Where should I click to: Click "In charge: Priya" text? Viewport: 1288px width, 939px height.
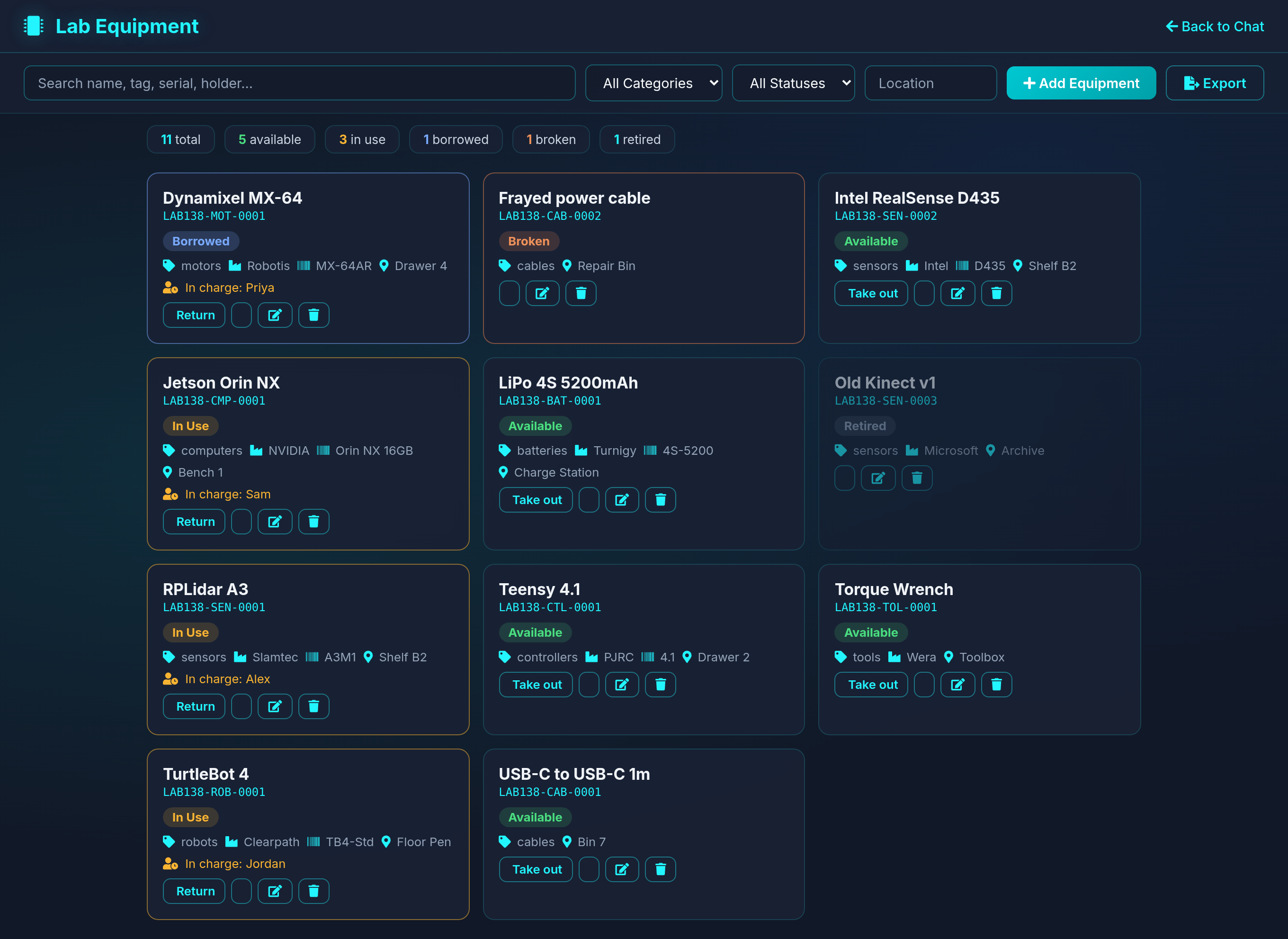click(230, 288)
